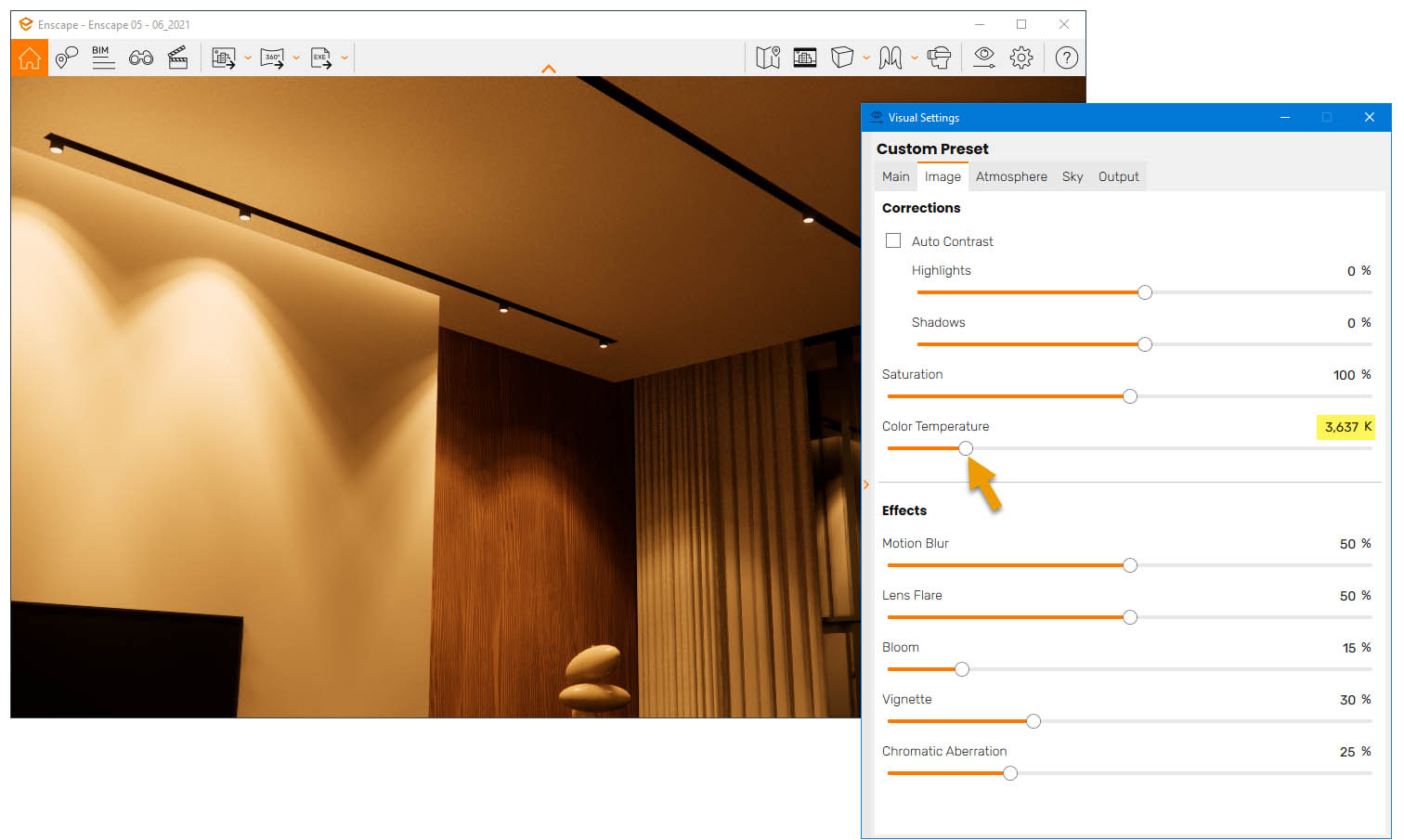Launch the video editor clapperboard tool
This screenshot has height=840, width=1404.
pyautogui.click(x=177, y=57)
